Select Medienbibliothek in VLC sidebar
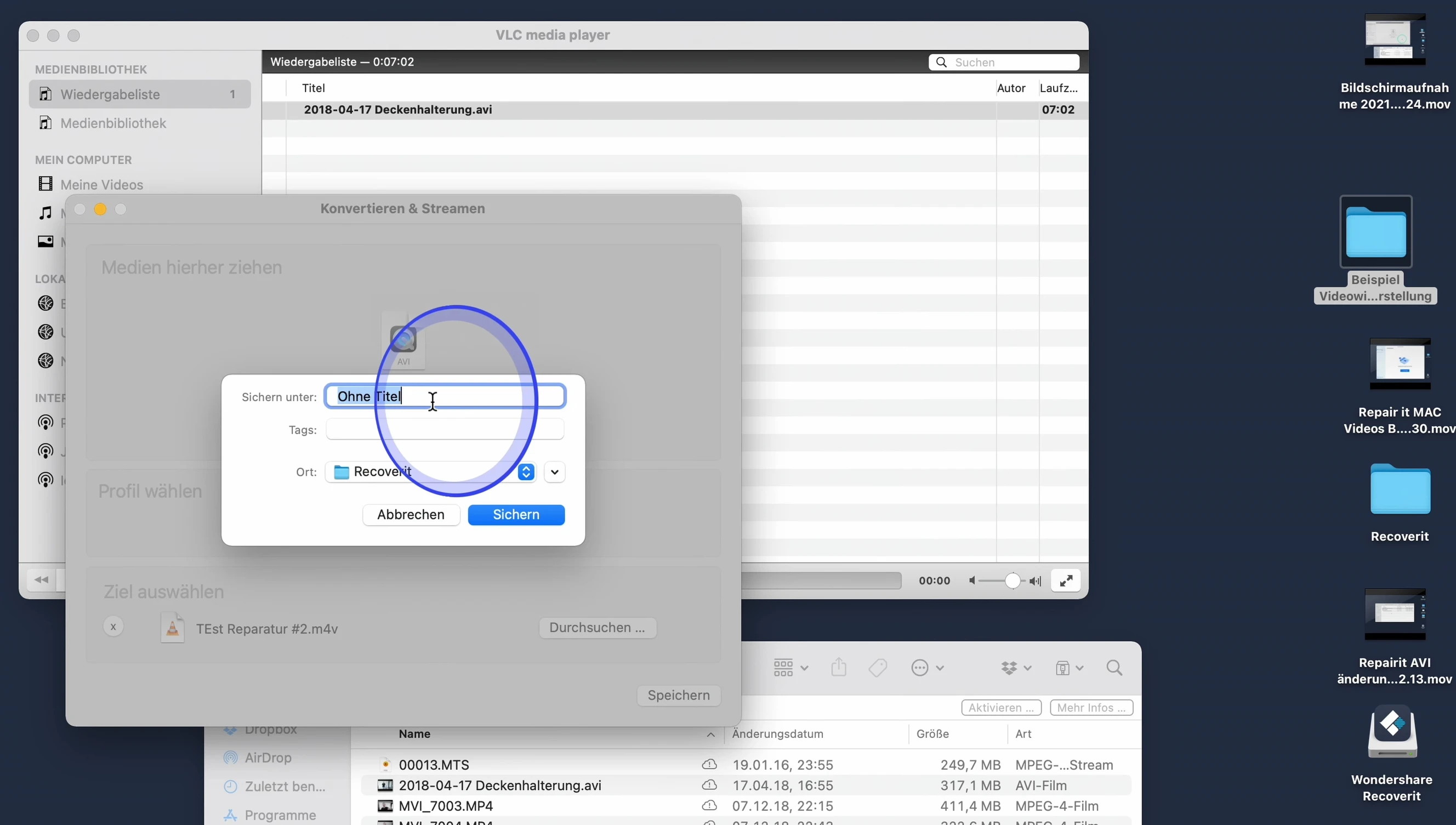 [x=113, y=123]
